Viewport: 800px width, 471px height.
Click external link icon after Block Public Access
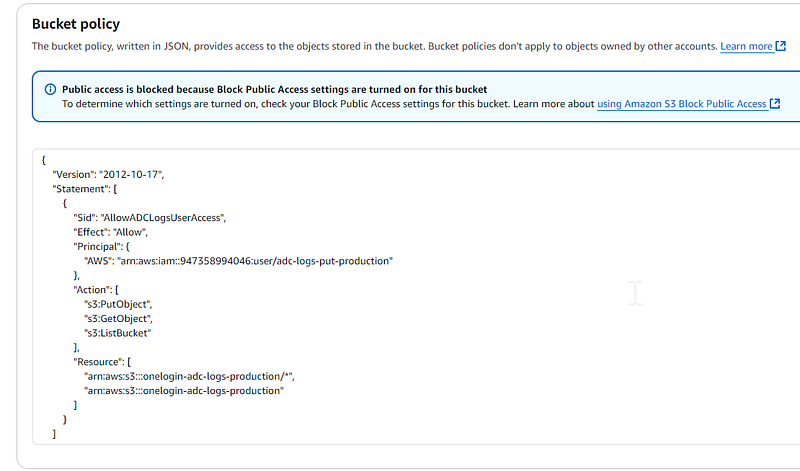775,104
